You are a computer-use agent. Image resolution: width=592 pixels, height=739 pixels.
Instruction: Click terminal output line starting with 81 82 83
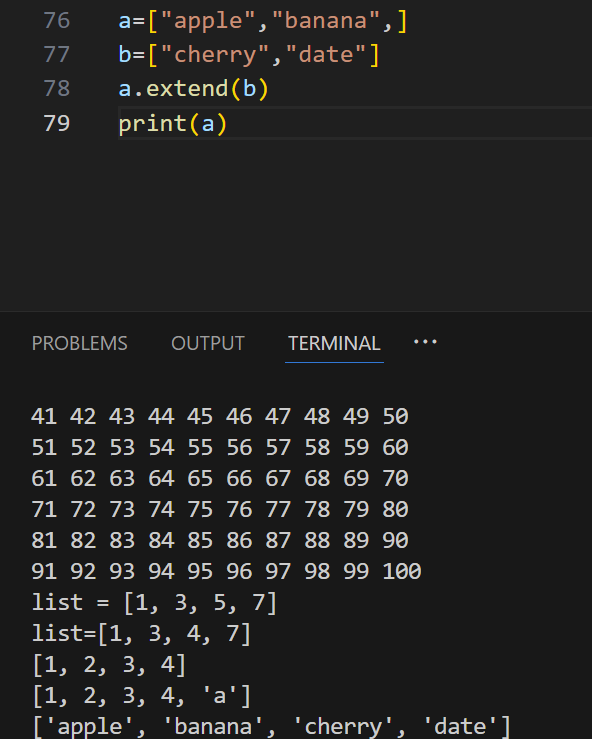(220, 541)
